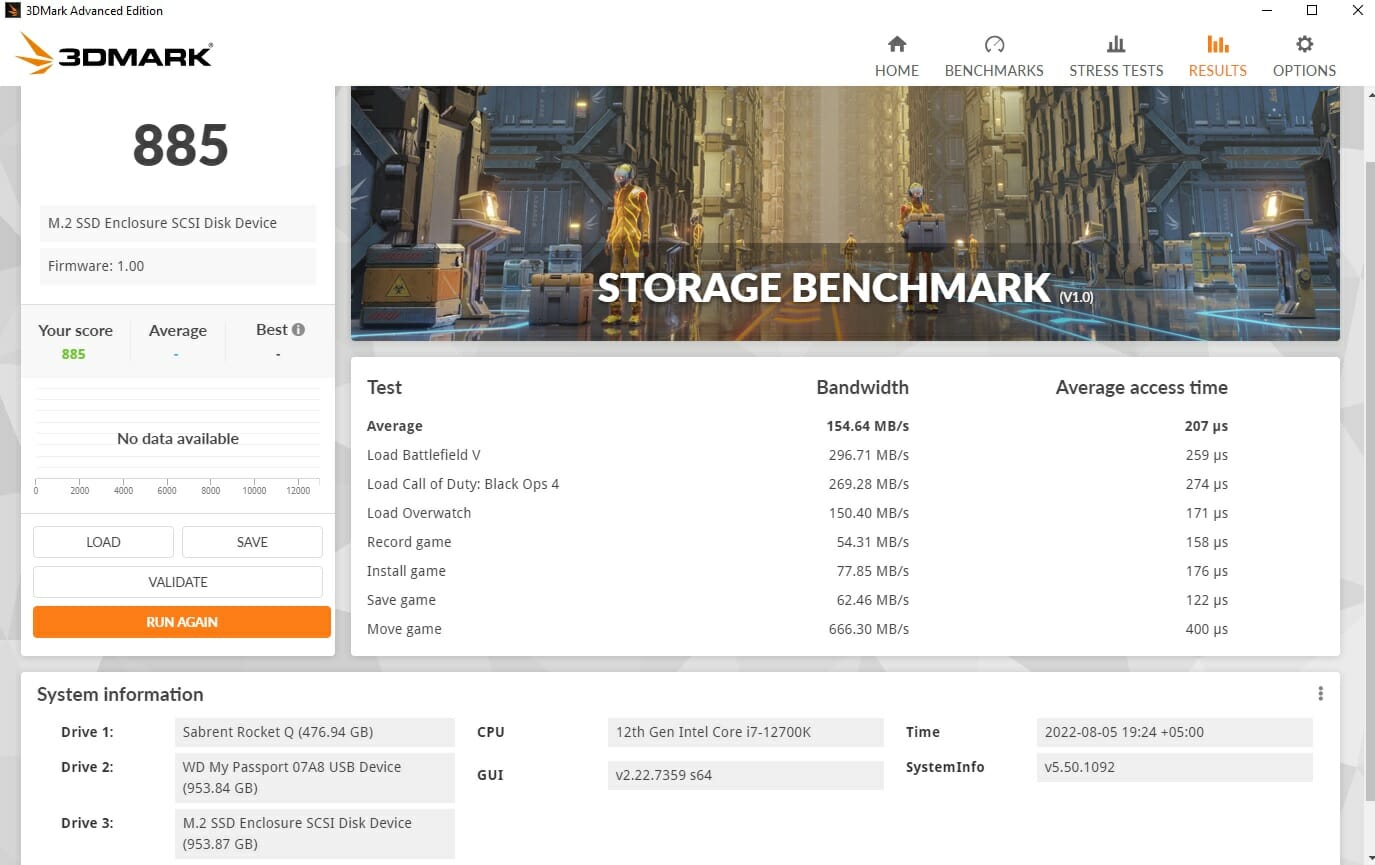1375x865 pixels.
Task: Click the 400 µs access time value
Action: tap(1206, 629)
